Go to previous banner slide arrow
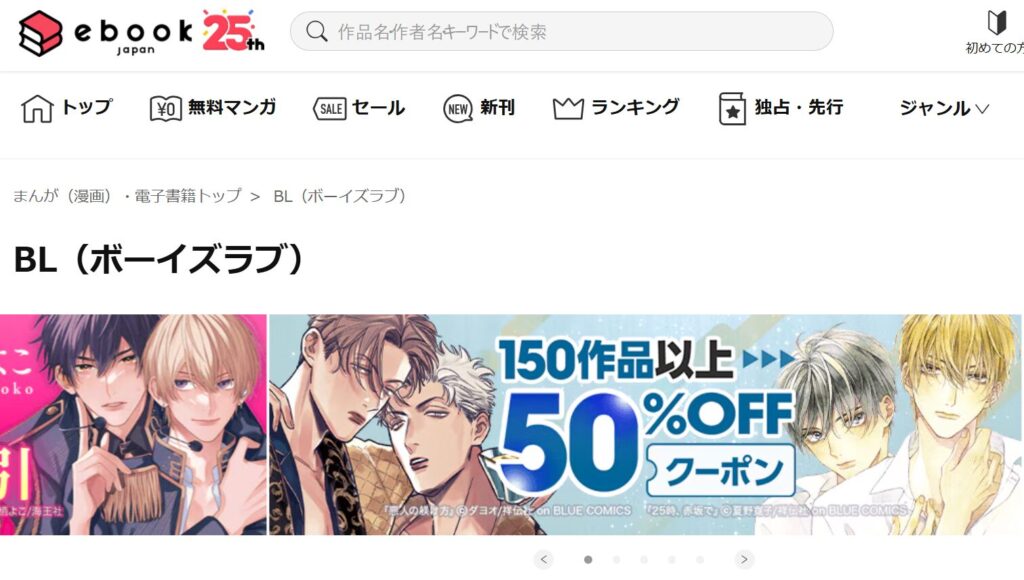Viewport: 1024px width, 580px height. 543,560
